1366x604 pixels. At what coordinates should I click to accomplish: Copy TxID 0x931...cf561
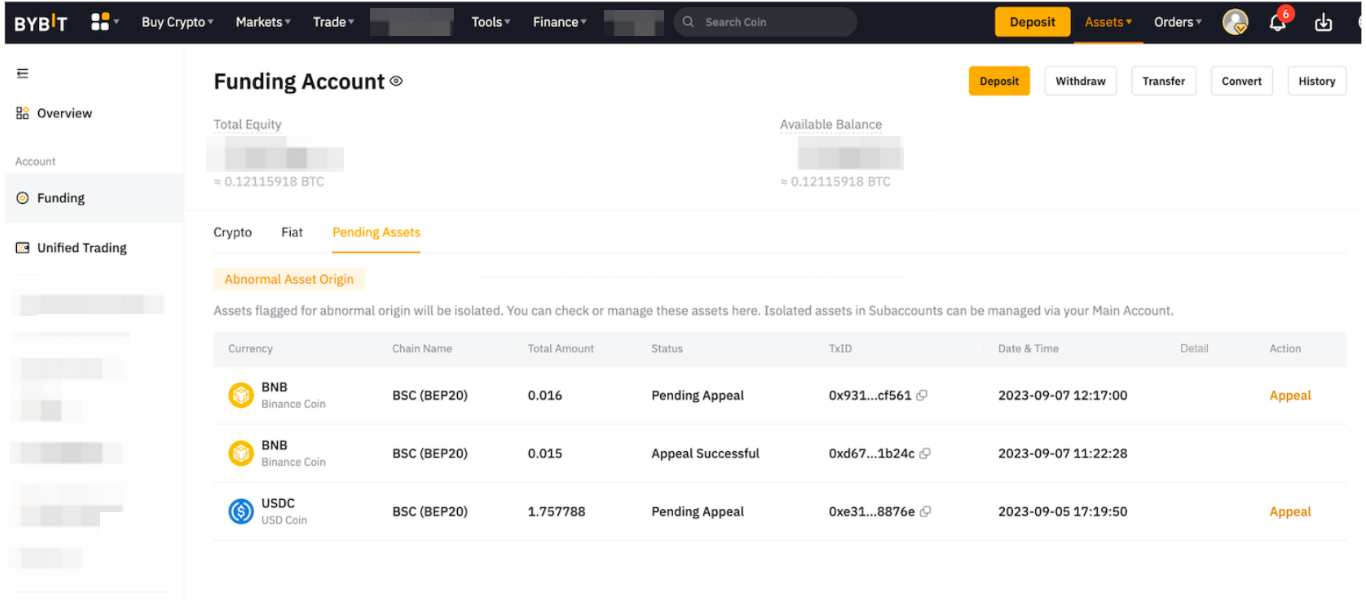pyautogui.click(x=922, y=395)
